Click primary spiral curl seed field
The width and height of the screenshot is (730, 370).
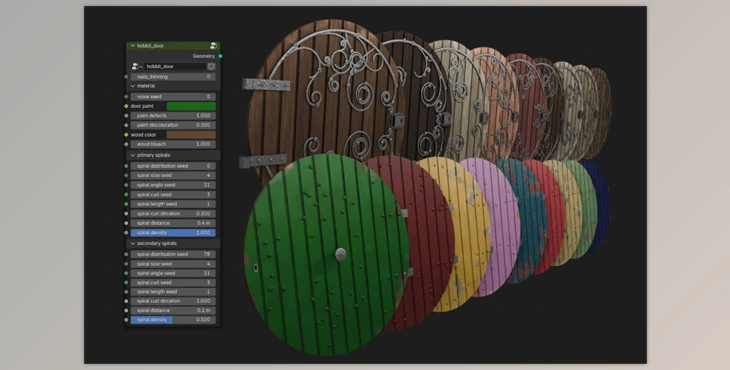point(173,195)
